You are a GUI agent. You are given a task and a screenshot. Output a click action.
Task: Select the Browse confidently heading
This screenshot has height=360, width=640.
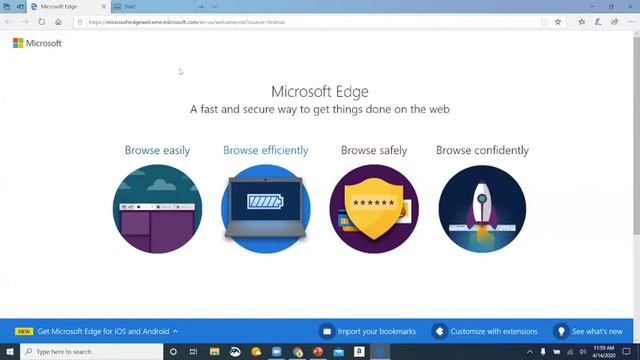click(x=482, y=150)
